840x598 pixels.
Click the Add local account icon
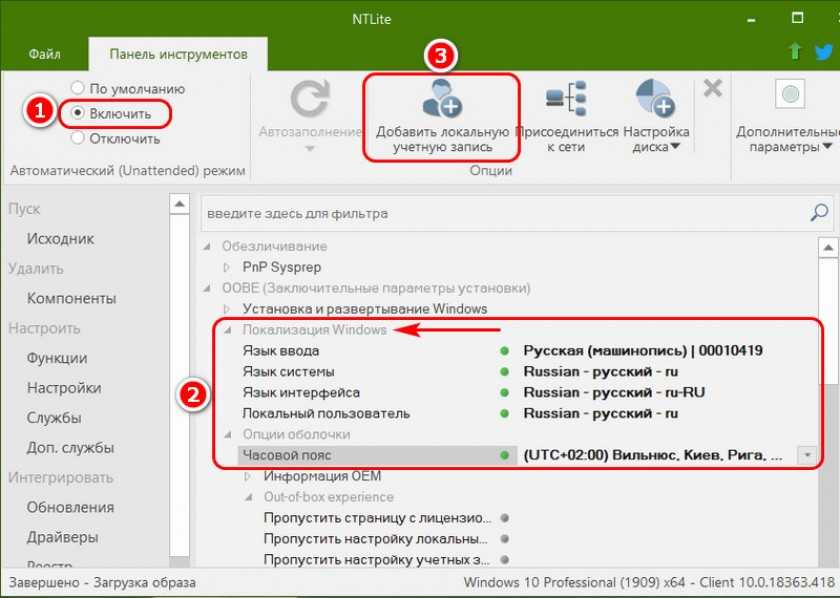[x=441, y=100]
